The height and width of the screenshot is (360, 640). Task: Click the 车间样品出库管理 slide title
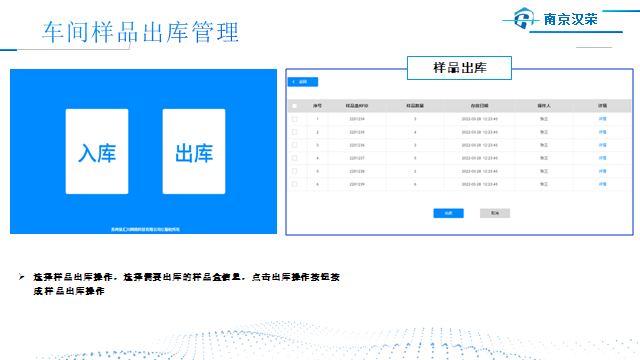point(140,32)
